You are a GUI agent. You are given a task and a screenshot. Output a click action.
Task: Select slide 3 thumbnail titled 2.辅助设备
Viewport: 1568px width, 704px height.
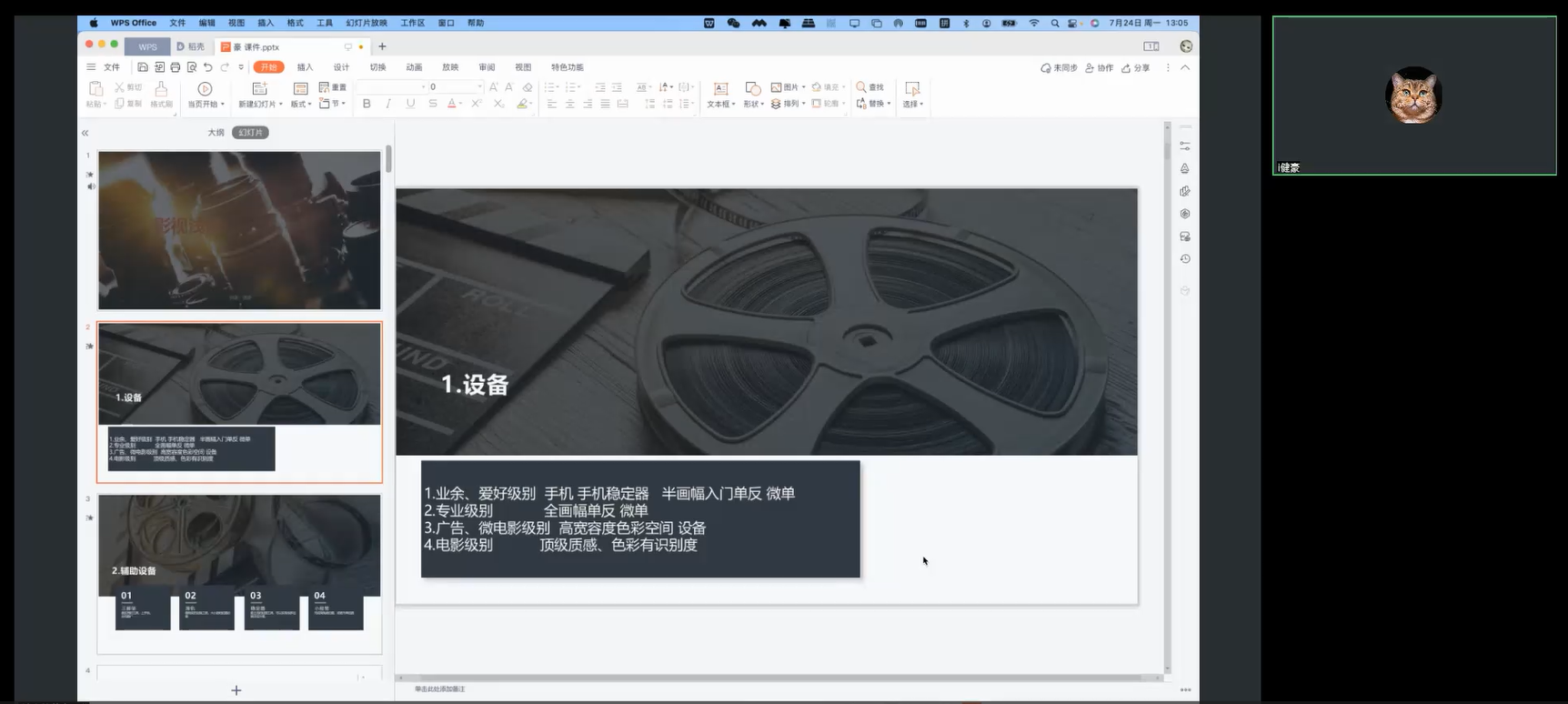point(239,573)
